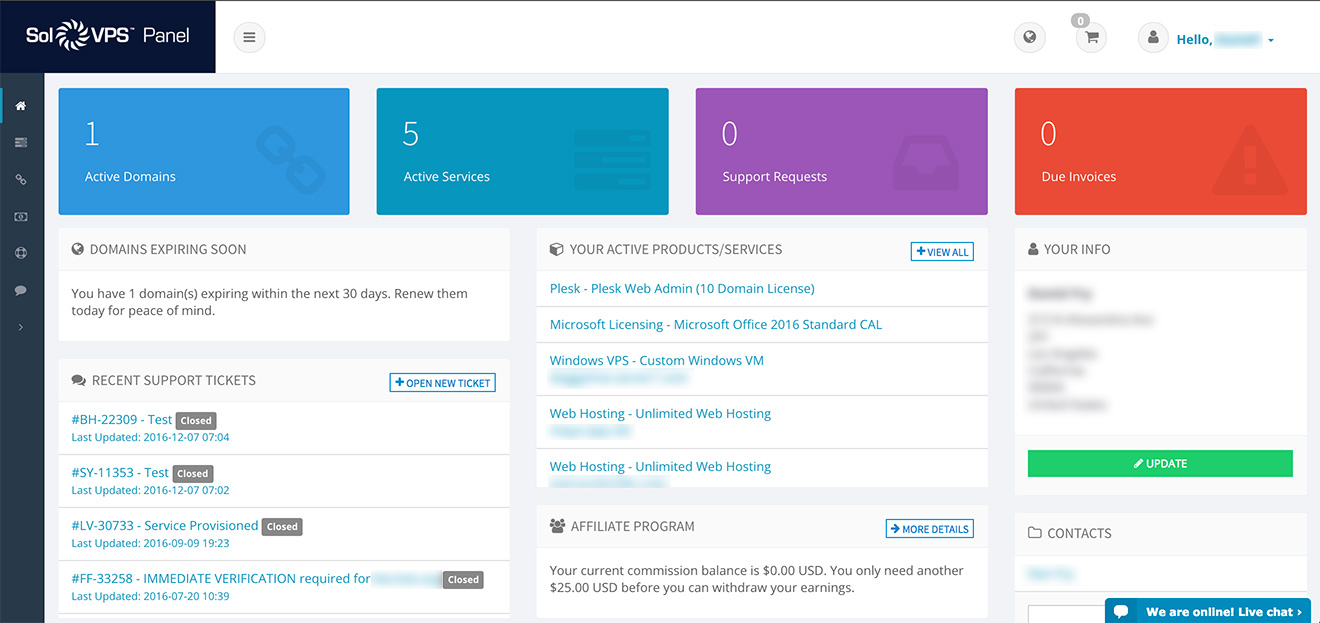
Task: Click View All for active products
Action: [941, 252]
